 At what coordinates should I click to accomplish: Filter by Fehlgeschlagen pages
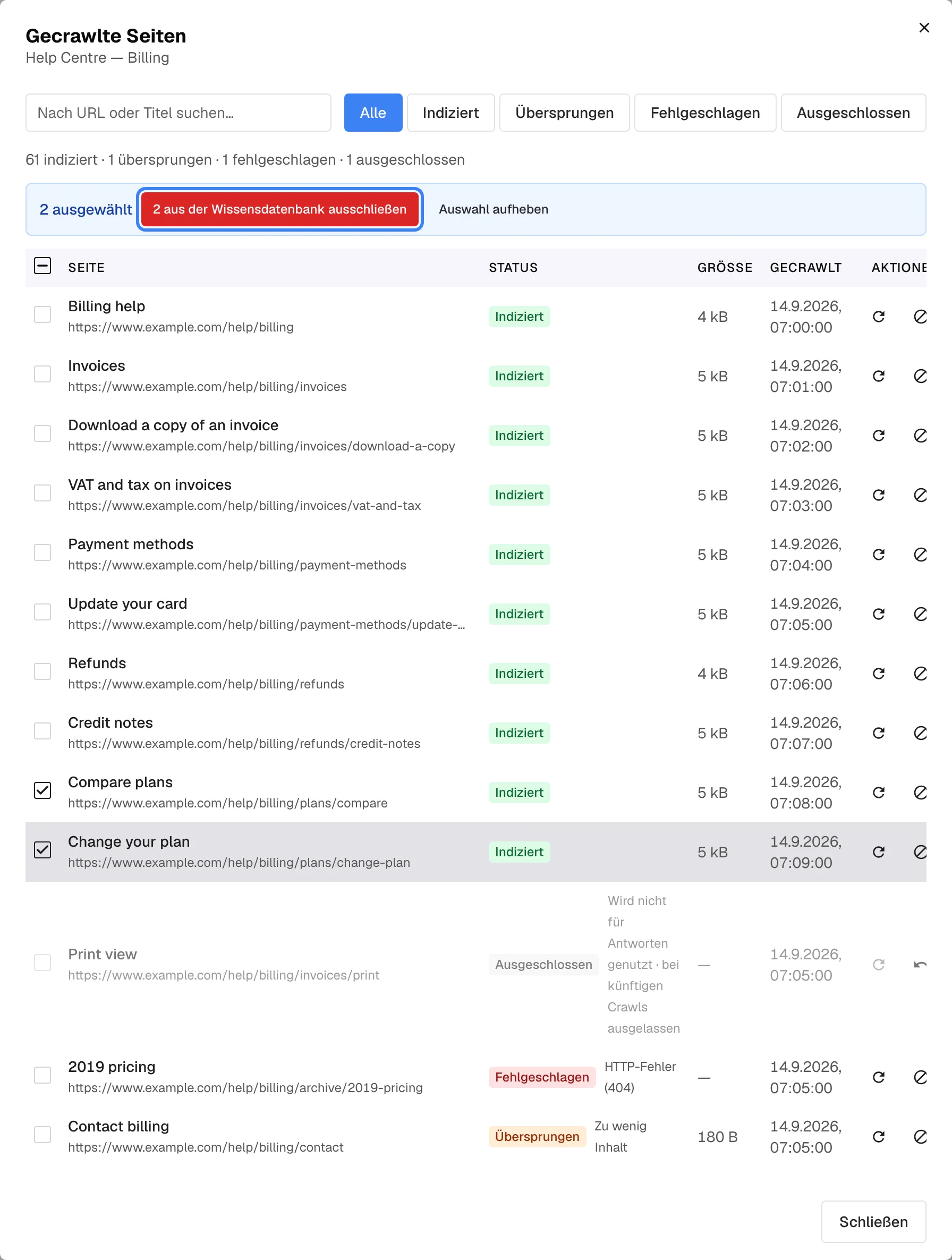[x=705, y=113]
